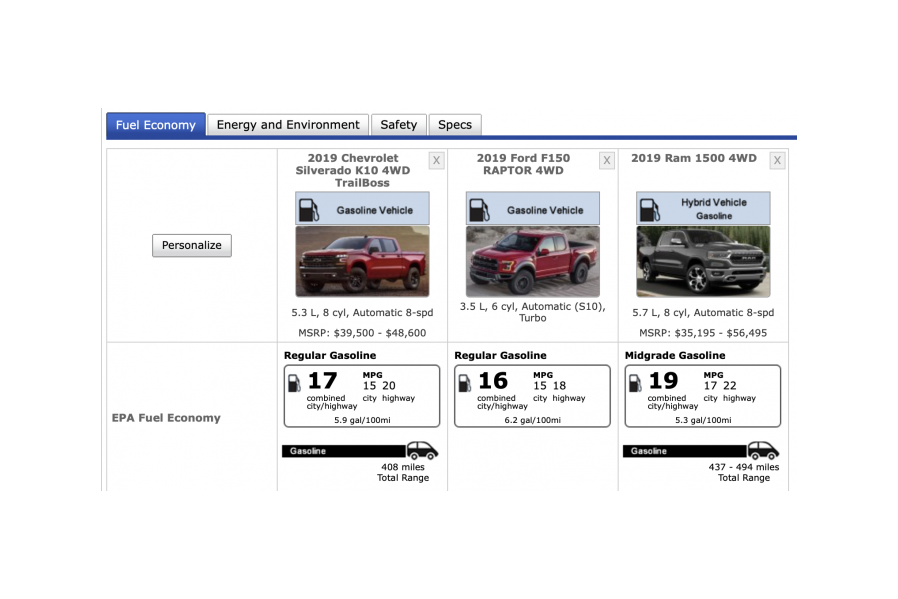Click the Personalize button
898x599 pixels.
pos(191,245)
